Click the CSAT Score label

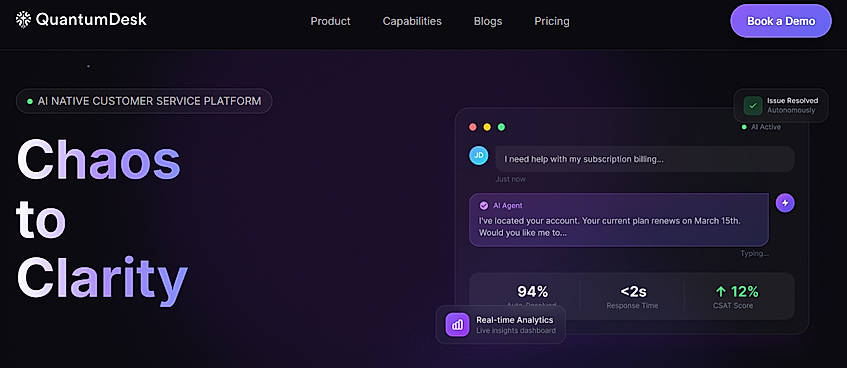coord(733,306)
